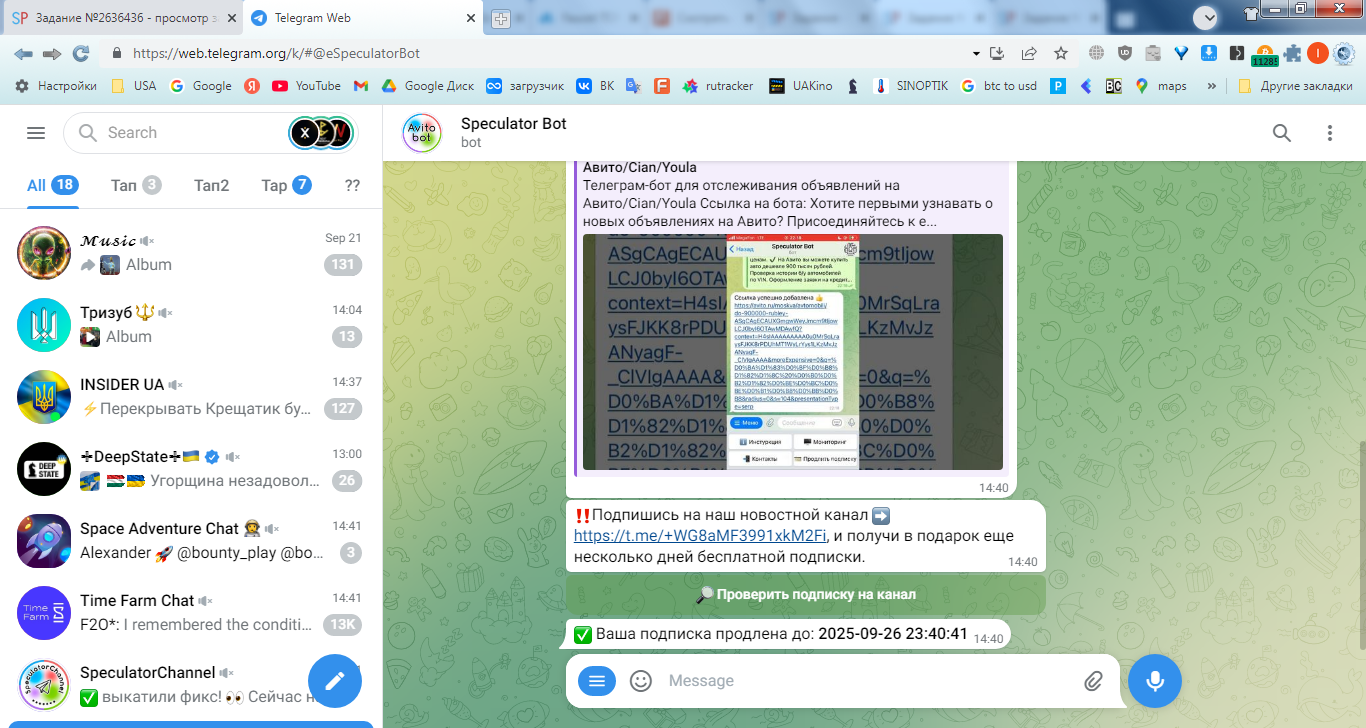This screenshot has width=1366, height=728.
Task: Open the Extensions puzzle piece menu
Action: tap(1292, 53)
